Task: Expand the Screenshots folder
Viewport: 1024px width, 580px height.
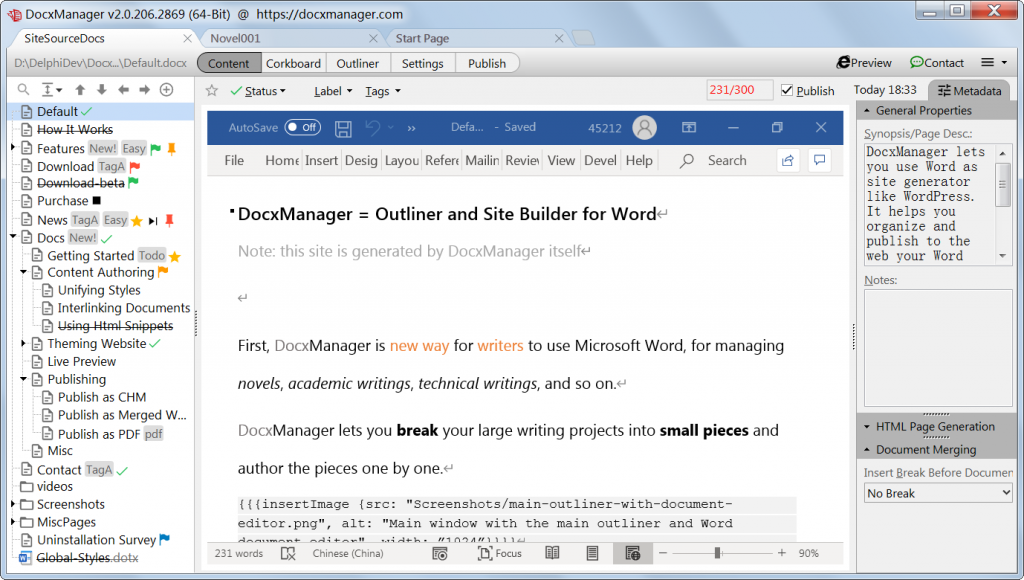Action: coord(12,504)
